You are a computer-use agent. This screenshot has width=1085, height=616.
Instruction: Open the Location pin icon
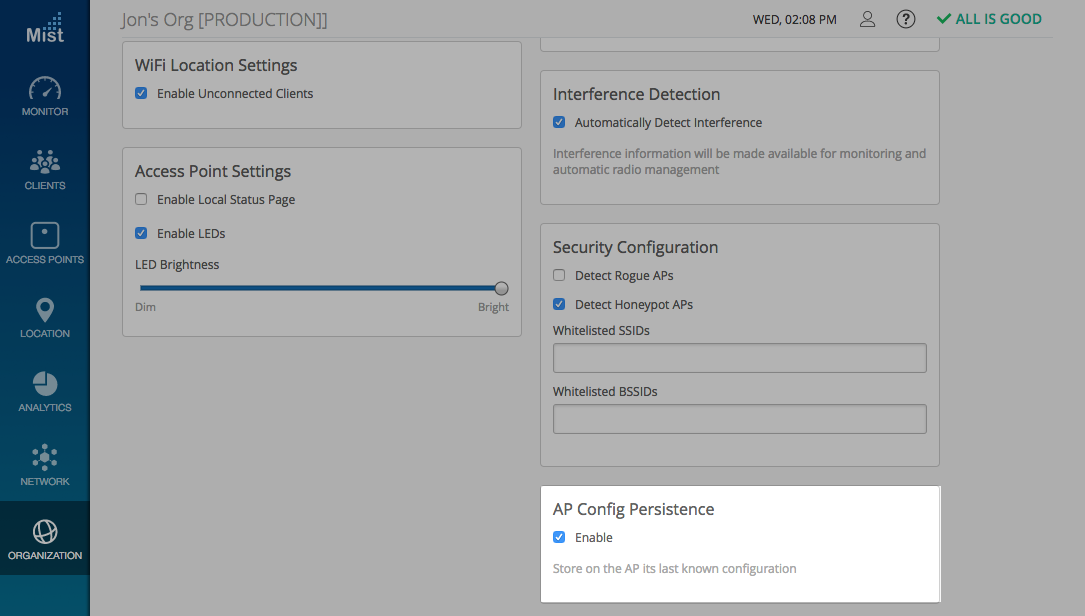pos(44,310)
